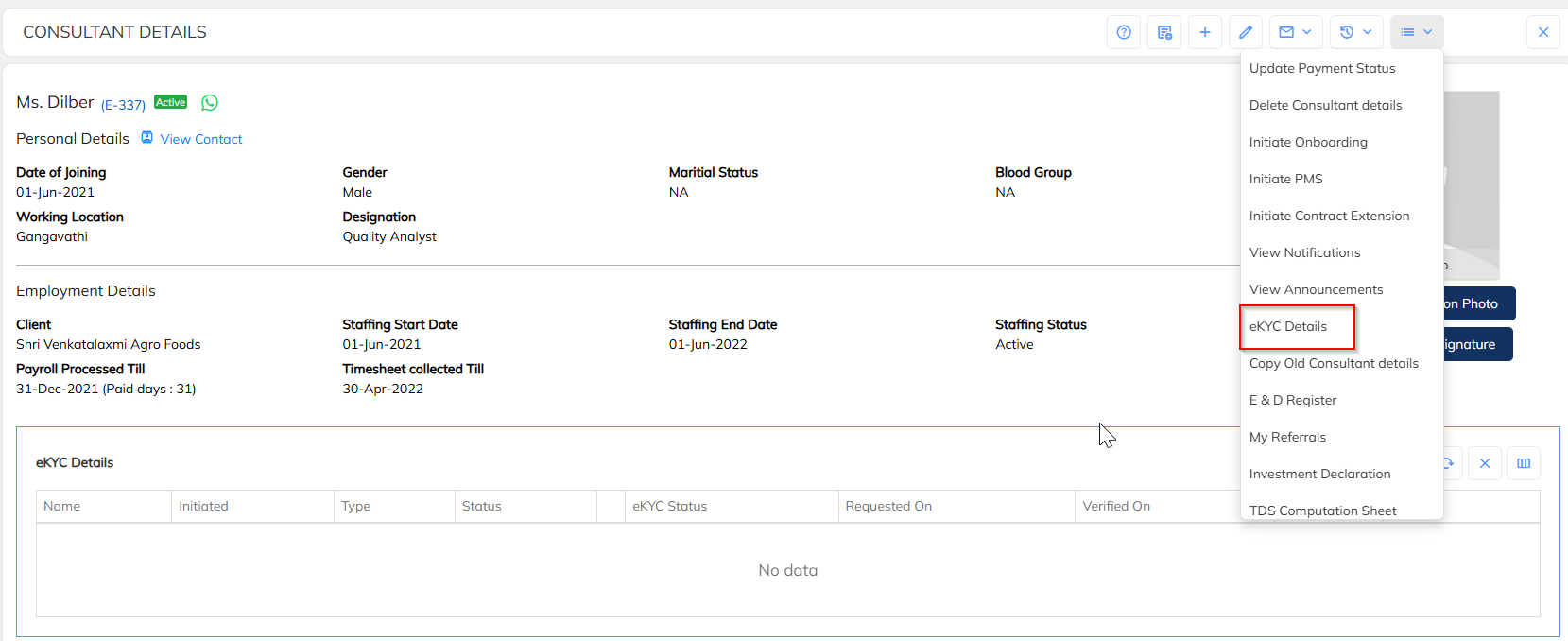The width and height of the screenshot is (1568, 641).
Task: Close the eKYC Details panel
Action: pos(1485,463)
